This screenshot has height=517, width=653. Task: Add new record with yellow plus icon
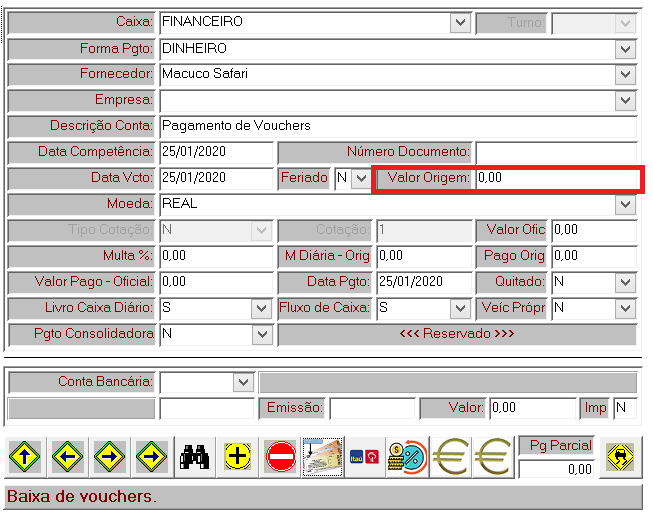tap(237, 457)
